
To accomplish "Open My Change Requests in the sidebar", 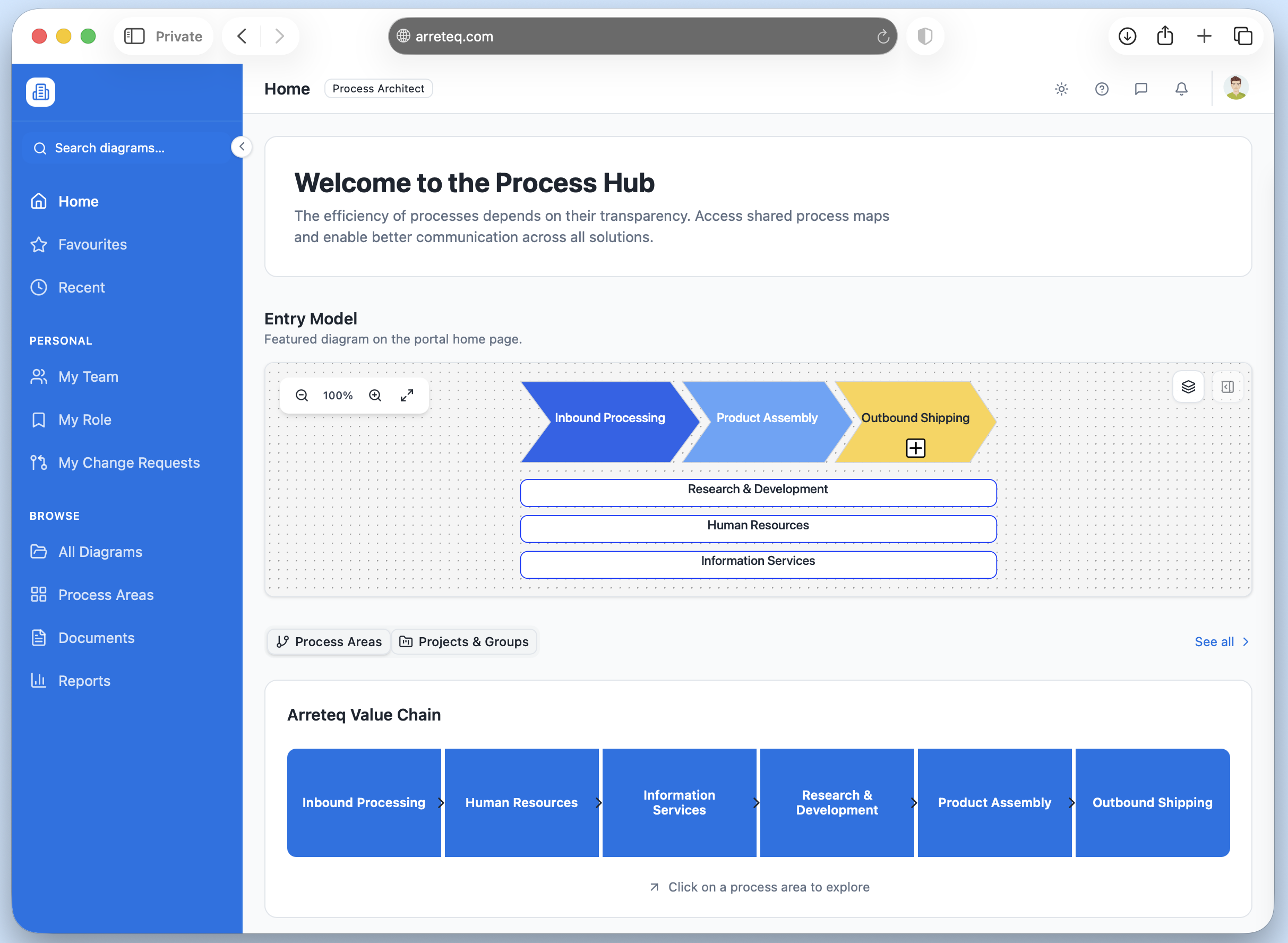I will 129,462.
